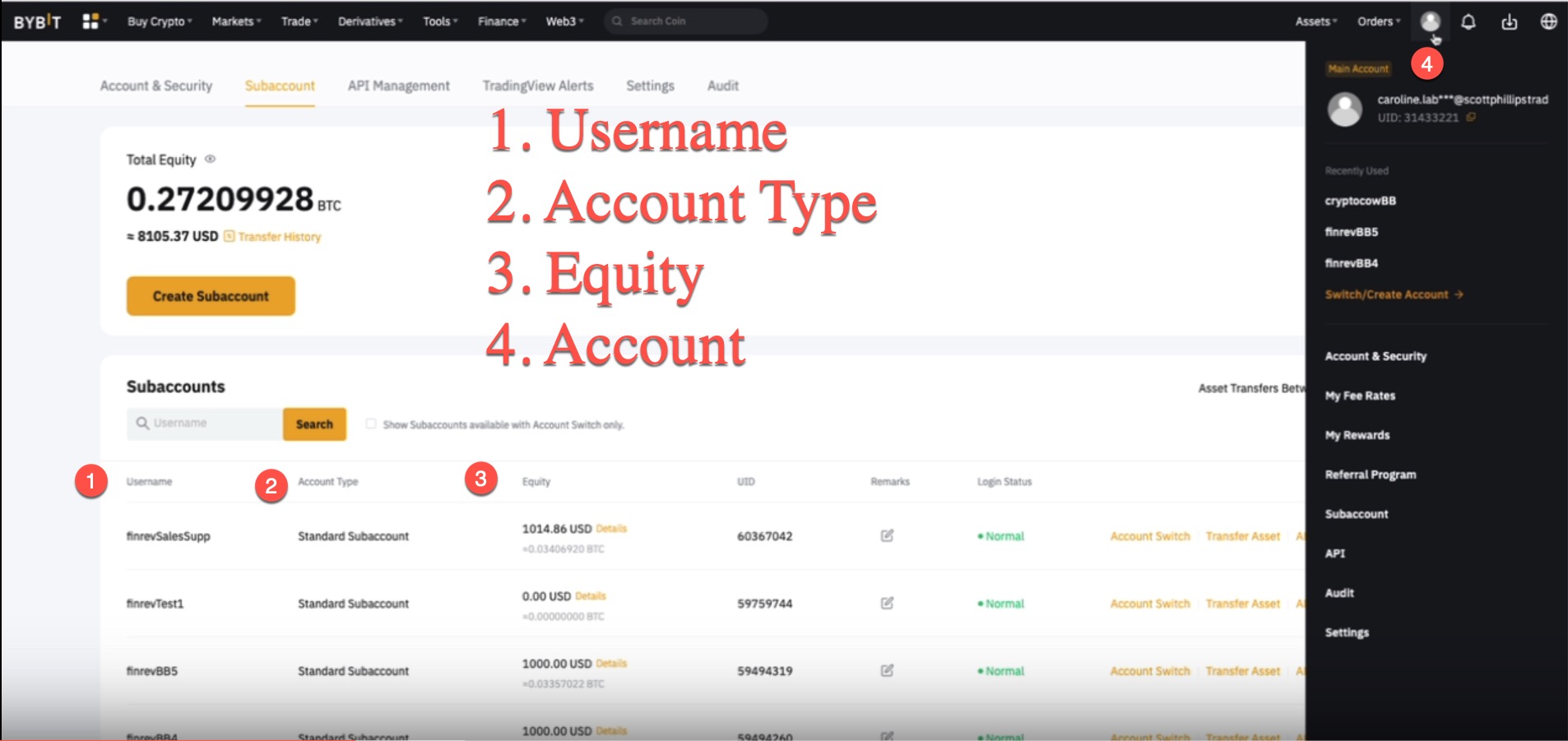The image size is (1568, 741).
Task: Click the download app icon
Action: (1509, 21)
